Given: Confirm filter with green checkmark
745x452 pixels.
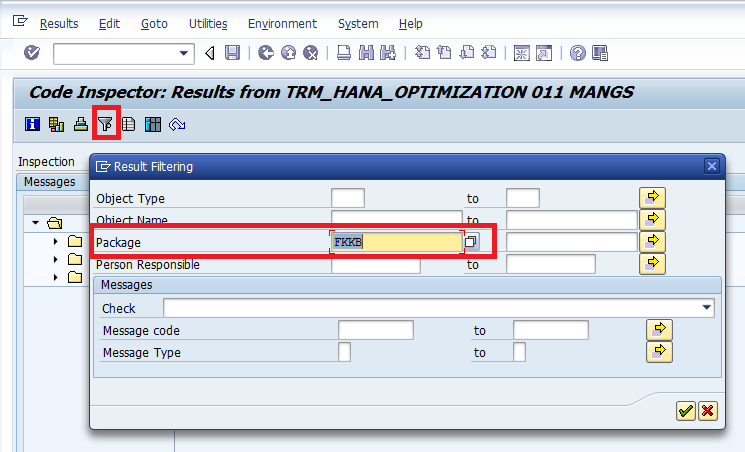Looking at the screenshot, I should click(x=686, y=411).
